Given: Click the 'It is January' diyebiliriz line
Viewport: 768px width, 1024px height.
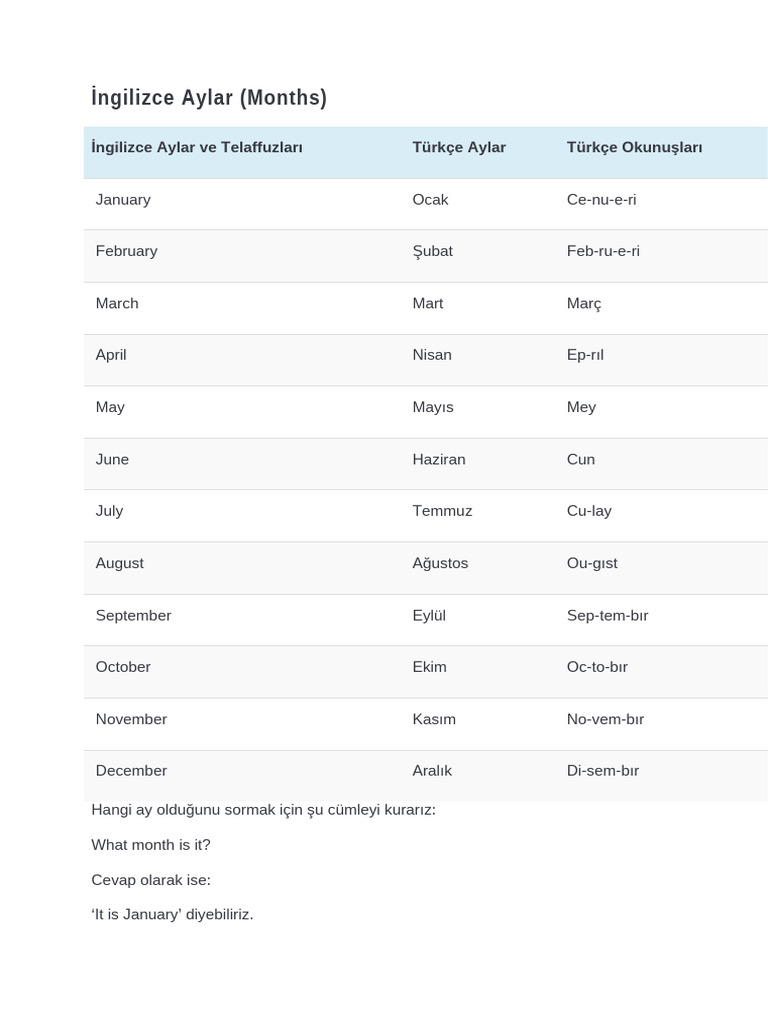Looking at the screenshot, I should pyautogui.click(x=172, y=914).
